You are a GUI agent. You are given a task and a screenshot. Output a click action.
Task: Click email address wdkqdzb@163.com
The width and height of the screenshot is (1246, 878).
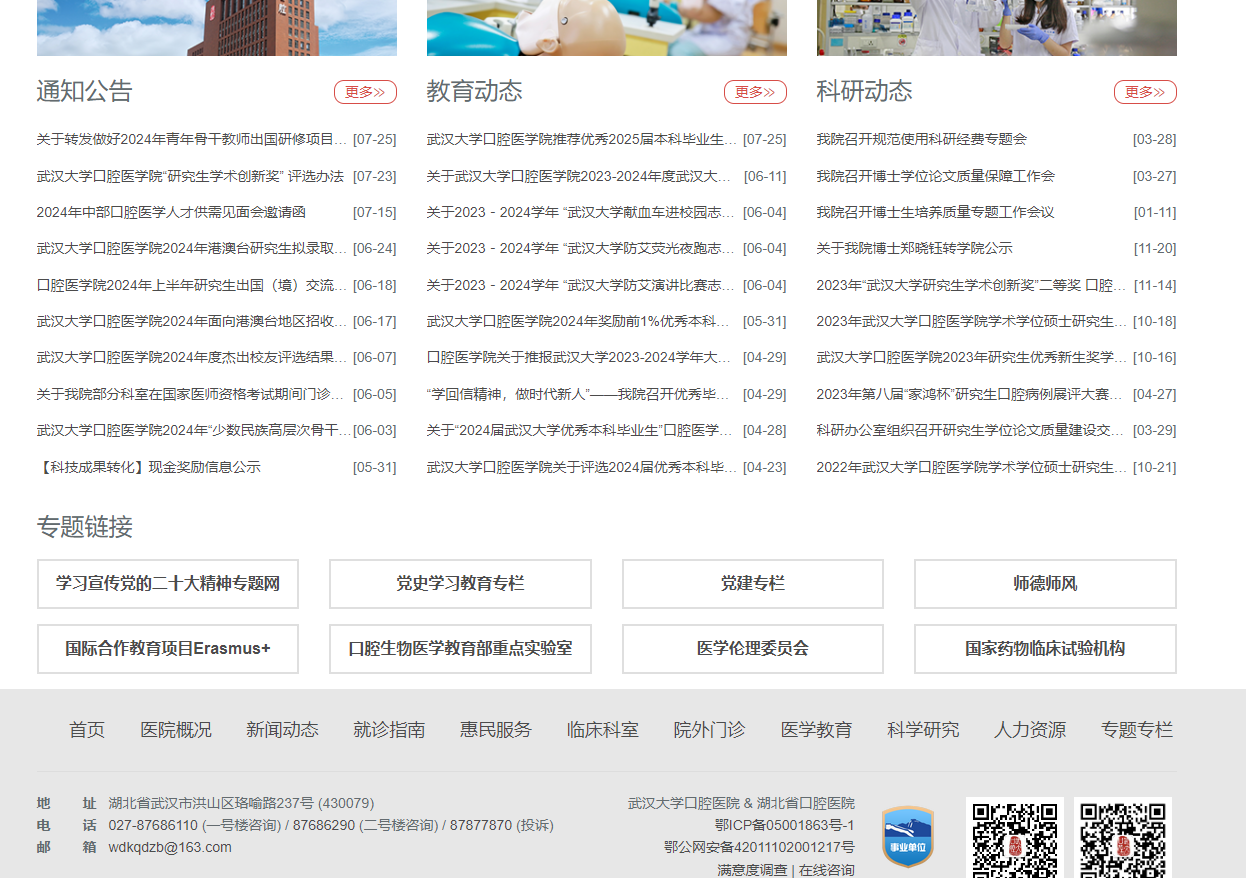click(170, 847)
